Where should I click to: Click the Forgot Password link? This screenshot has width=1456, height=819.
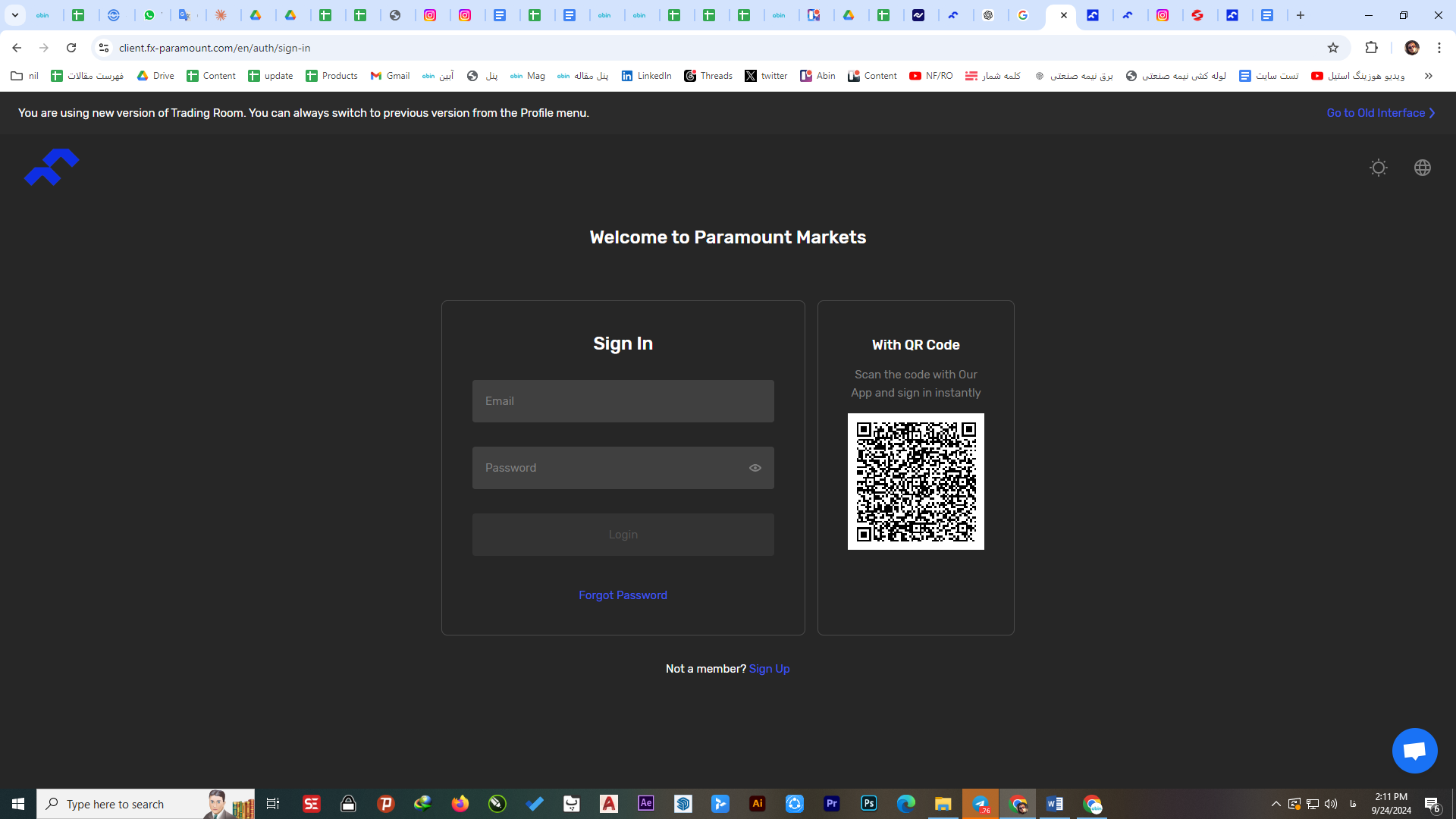623,595
